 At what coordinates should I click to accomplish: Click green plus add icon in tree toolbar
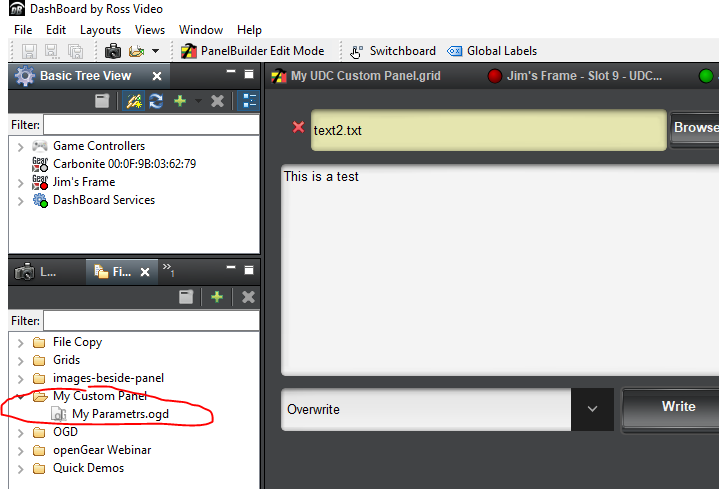point(180,100)
